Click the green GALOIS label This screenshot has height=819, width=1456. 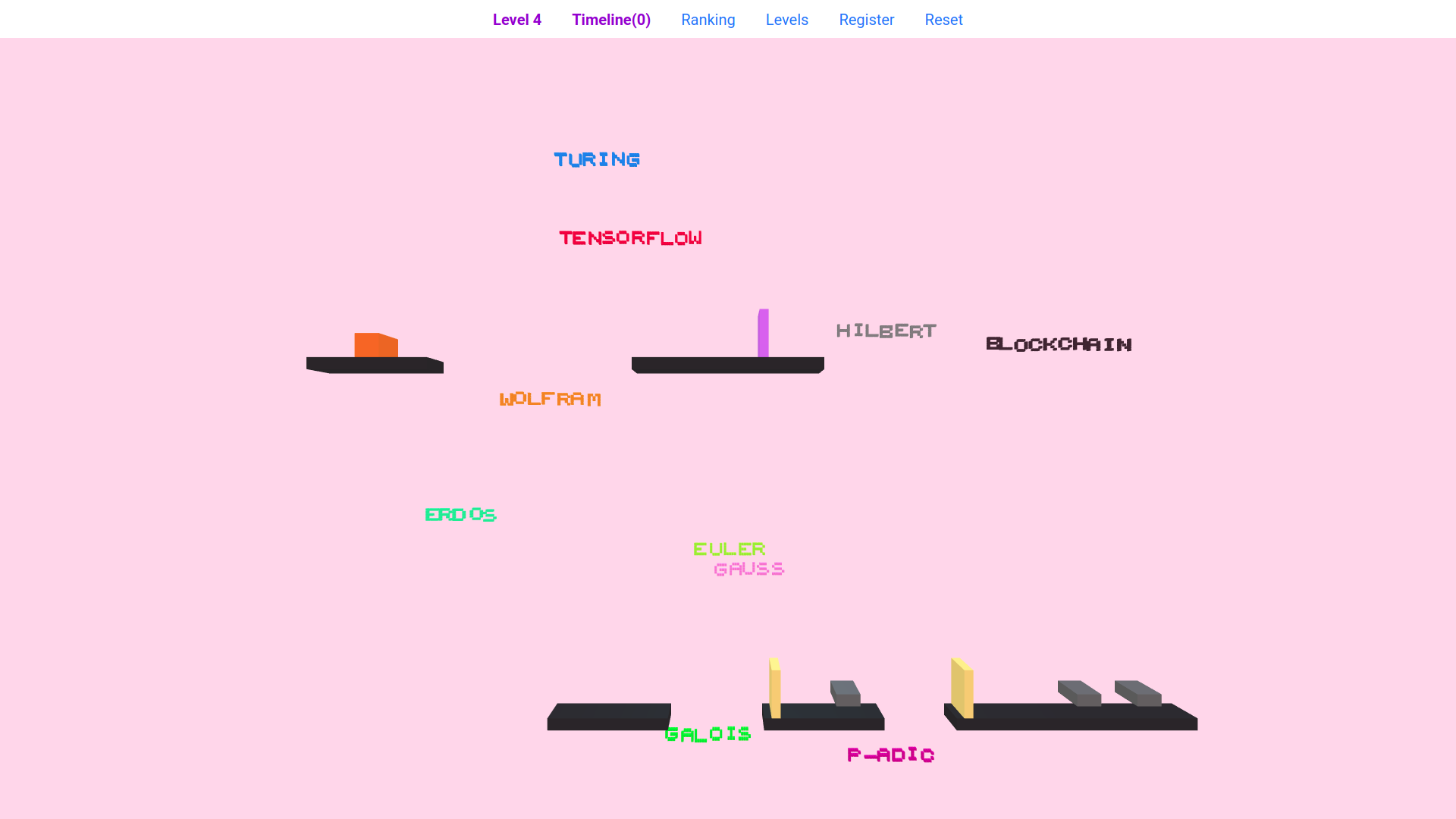tap(708, 734)
